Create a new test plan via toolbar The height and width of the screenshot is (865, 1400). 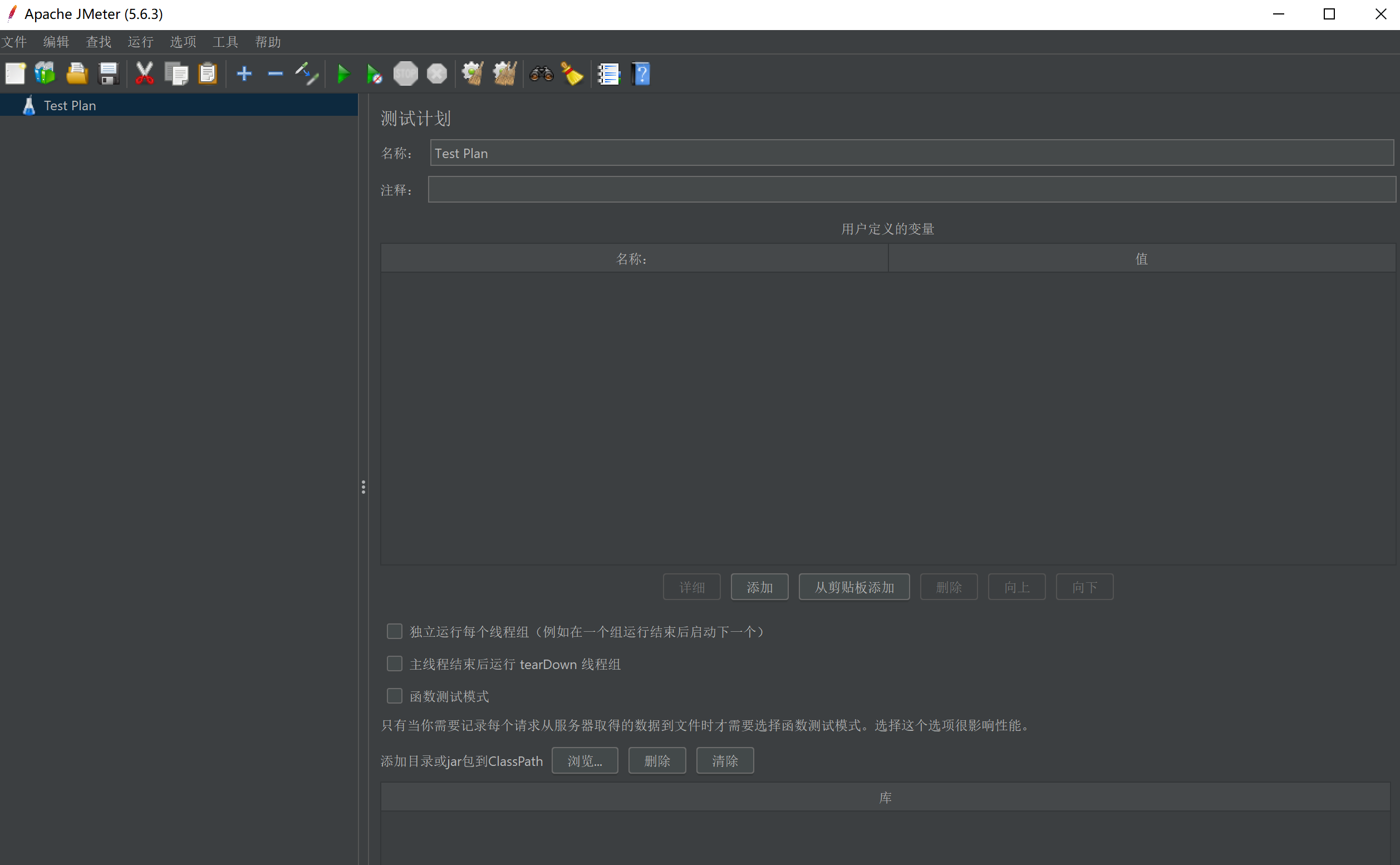tap(16, 74)
